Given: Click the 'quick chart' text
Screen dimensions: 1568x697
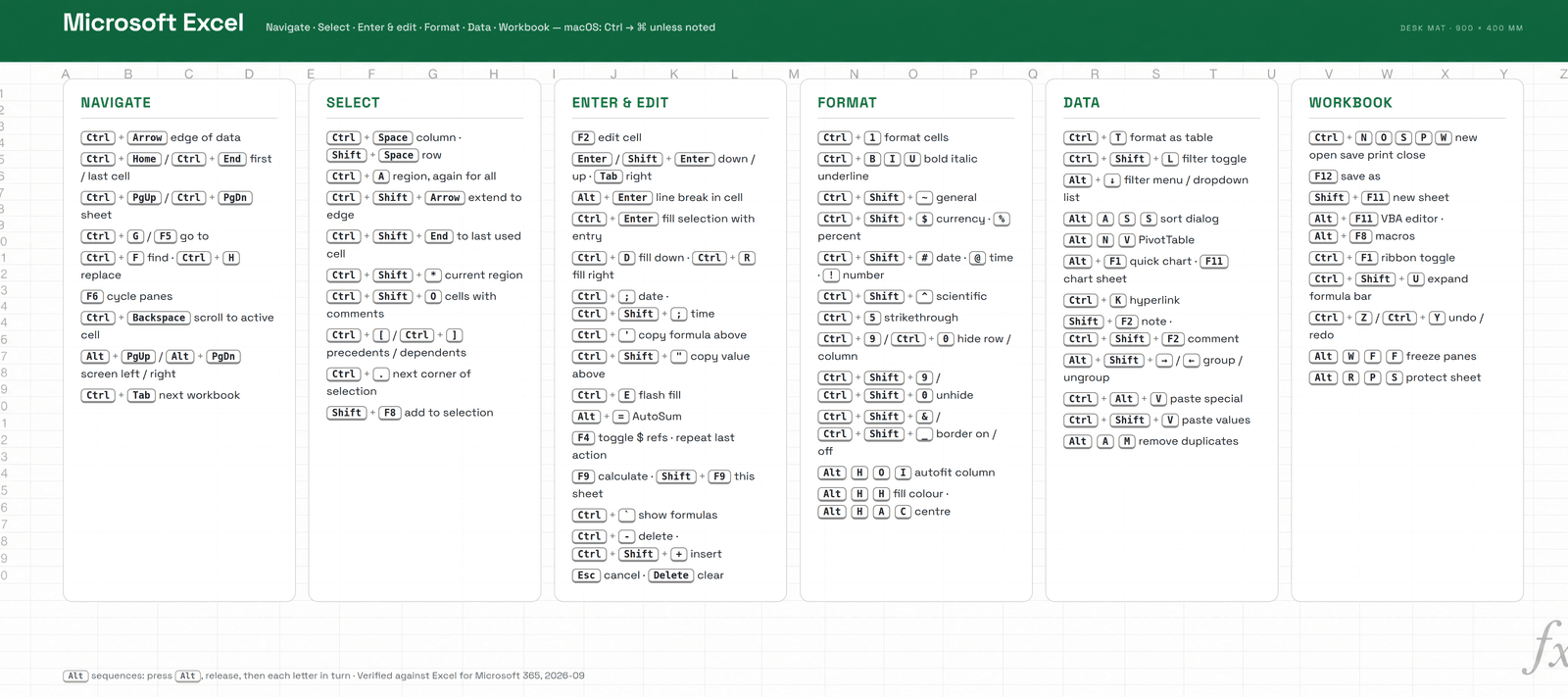Looking at the screenshot, I should point(1160,262).
